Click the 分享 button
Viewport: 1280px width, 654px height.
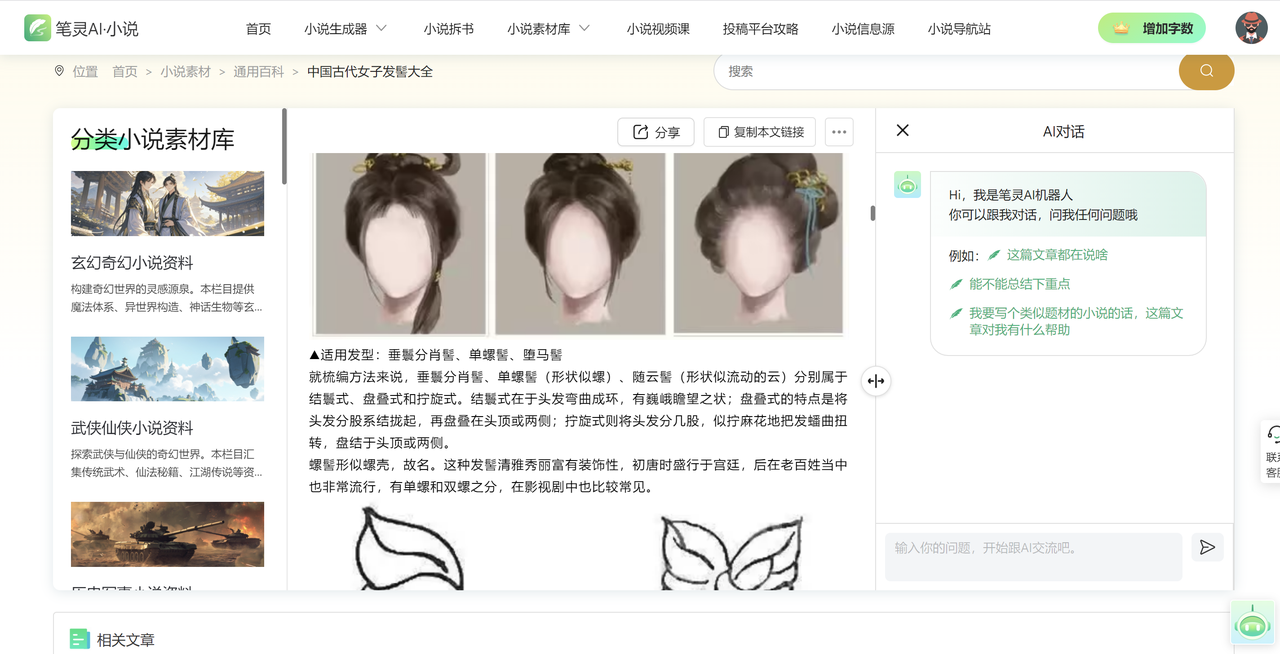tap(656, 132)
